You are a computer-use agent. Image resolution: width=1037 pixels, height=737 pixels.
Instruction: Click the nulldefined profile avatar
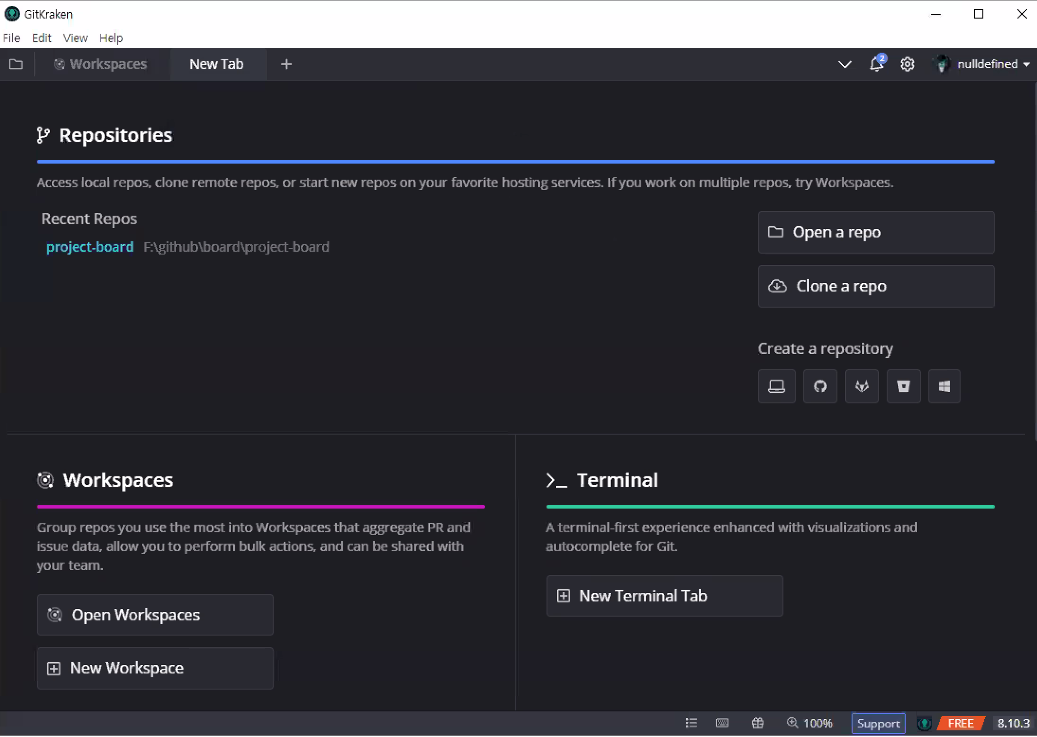click(942, 64)
